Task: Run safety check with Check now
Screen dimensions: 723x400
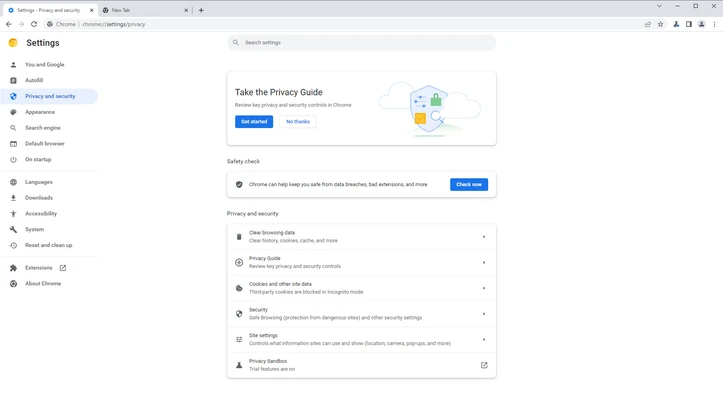Action: (469, 184)
